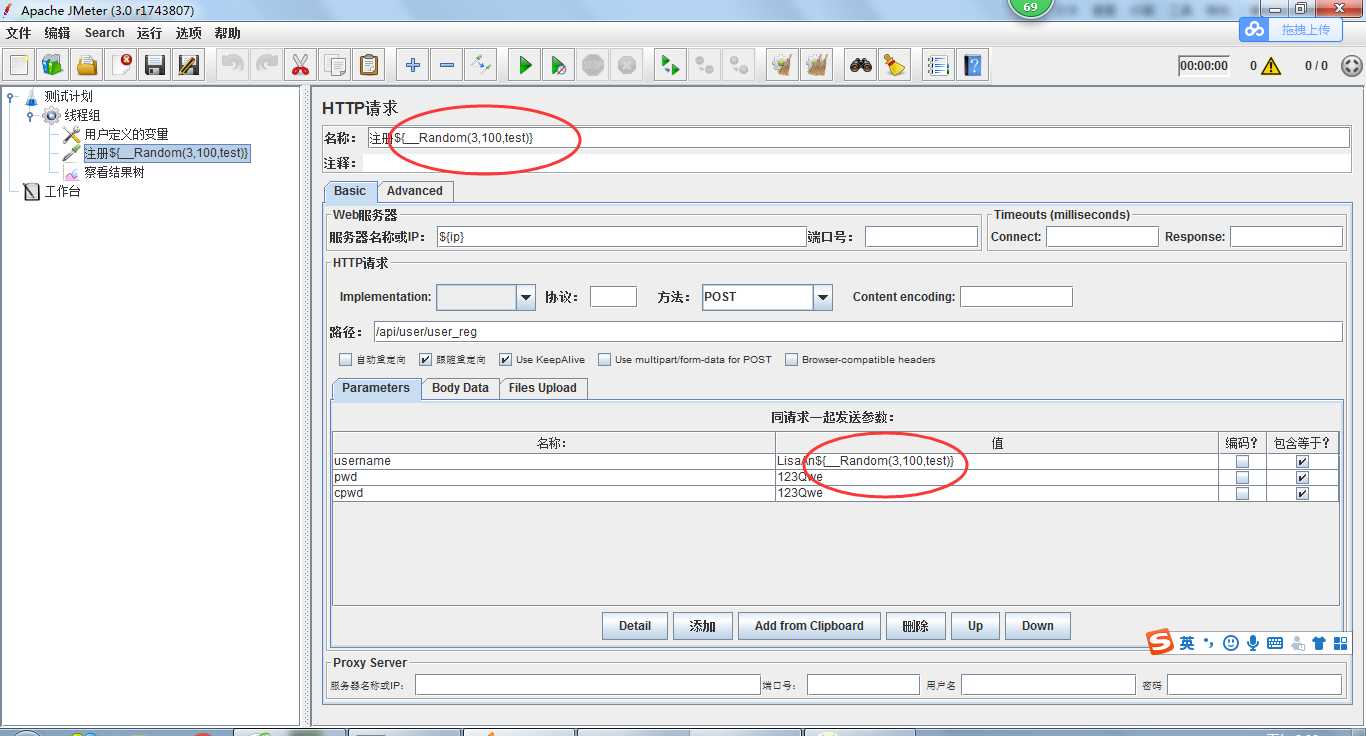Click Add from Clipboard button
This screenshot has height=736, width=1366.
click(x=809, y=626)
